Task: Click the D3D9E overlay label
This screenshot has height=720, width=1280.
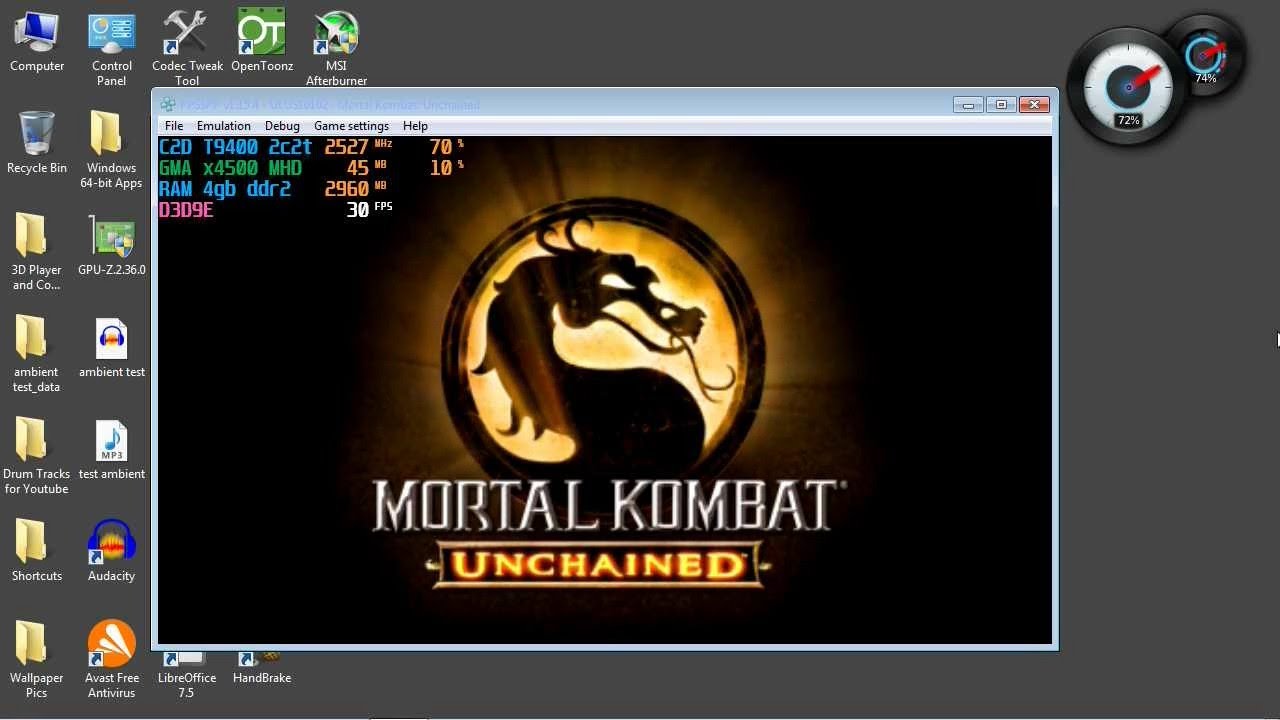Action: [186, 210]
